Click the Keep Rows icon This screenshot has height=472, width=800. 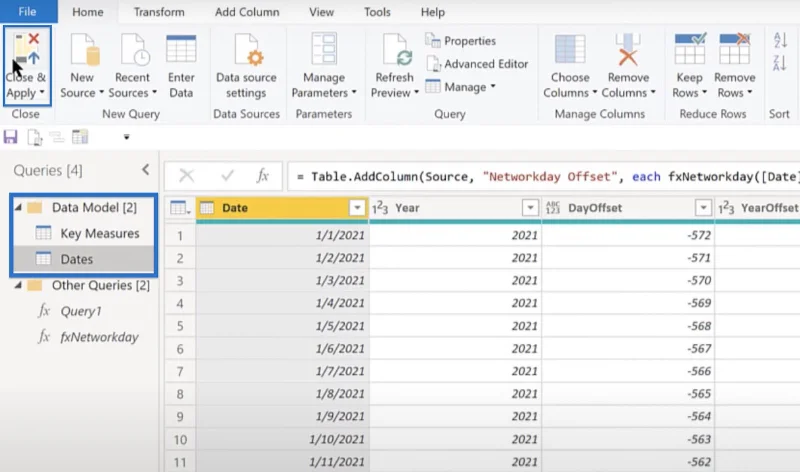point(690,48)
